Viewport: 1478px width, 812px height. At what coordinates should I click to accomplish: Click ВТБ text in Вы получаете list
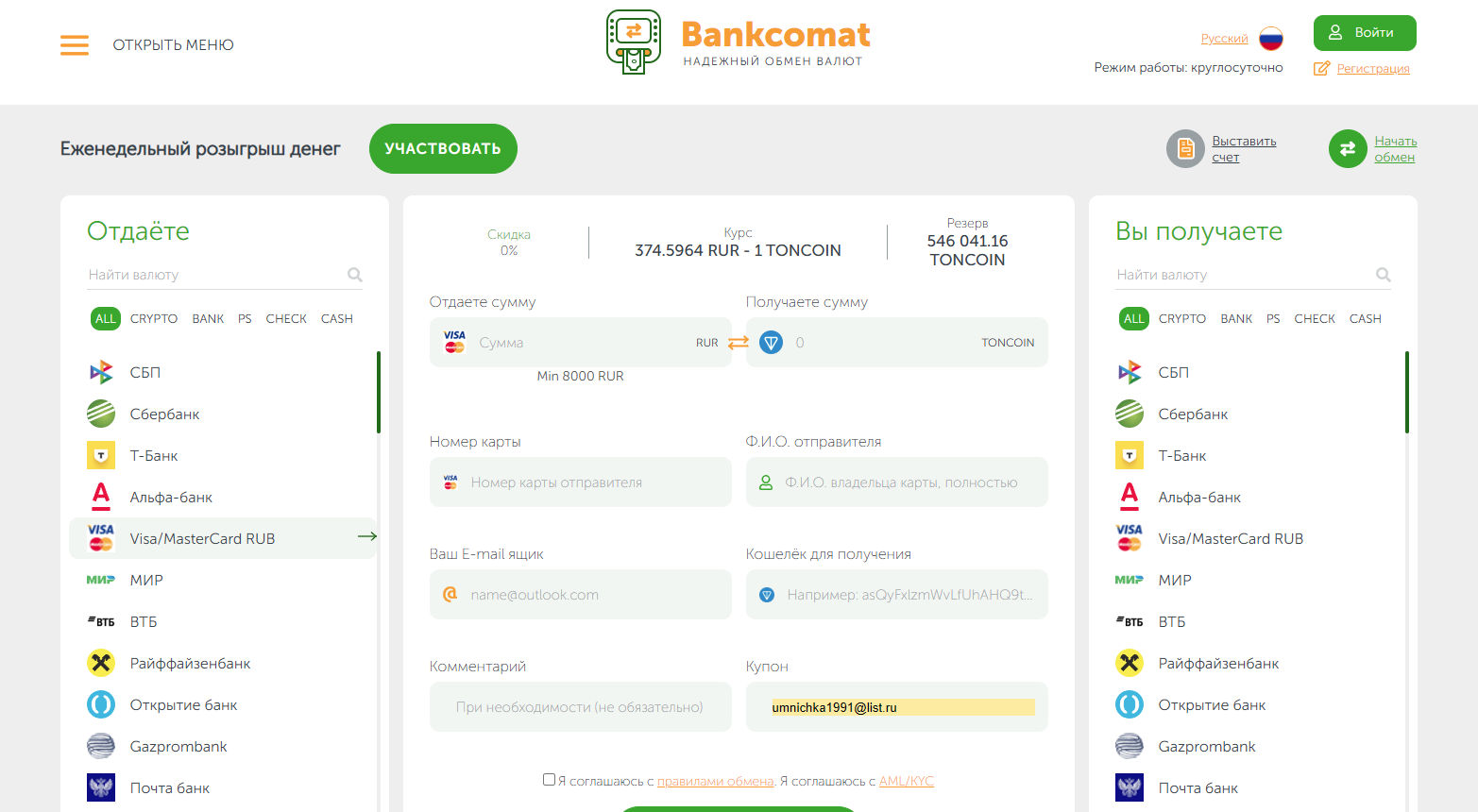[x=1172, y=621]
